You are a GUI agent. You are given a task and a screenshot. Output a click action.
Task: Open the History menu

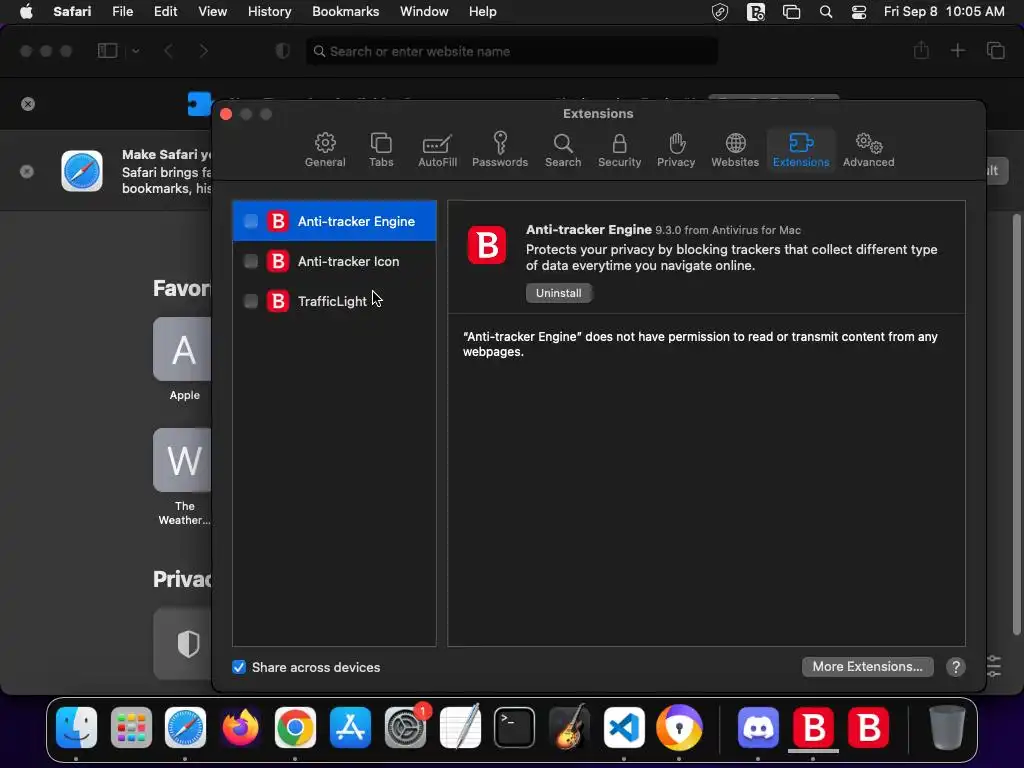(269, 12)
